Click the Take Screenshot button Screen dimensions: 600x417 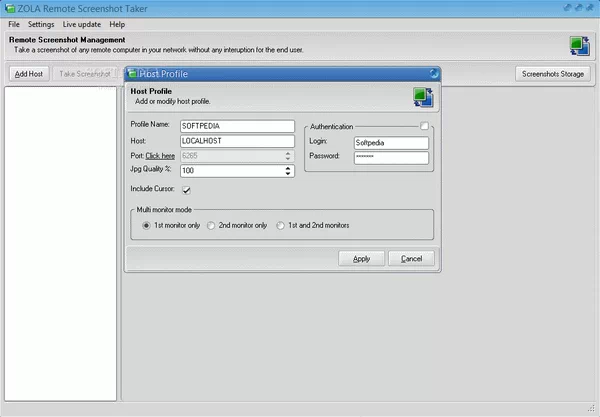[85, 74]
